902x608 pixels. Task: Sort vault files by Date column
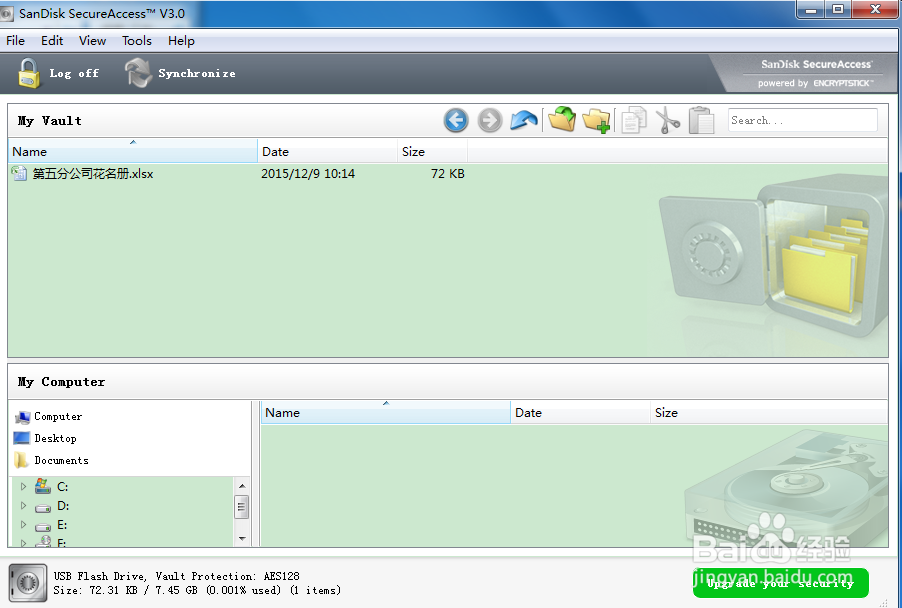click(x=327, y=151)
